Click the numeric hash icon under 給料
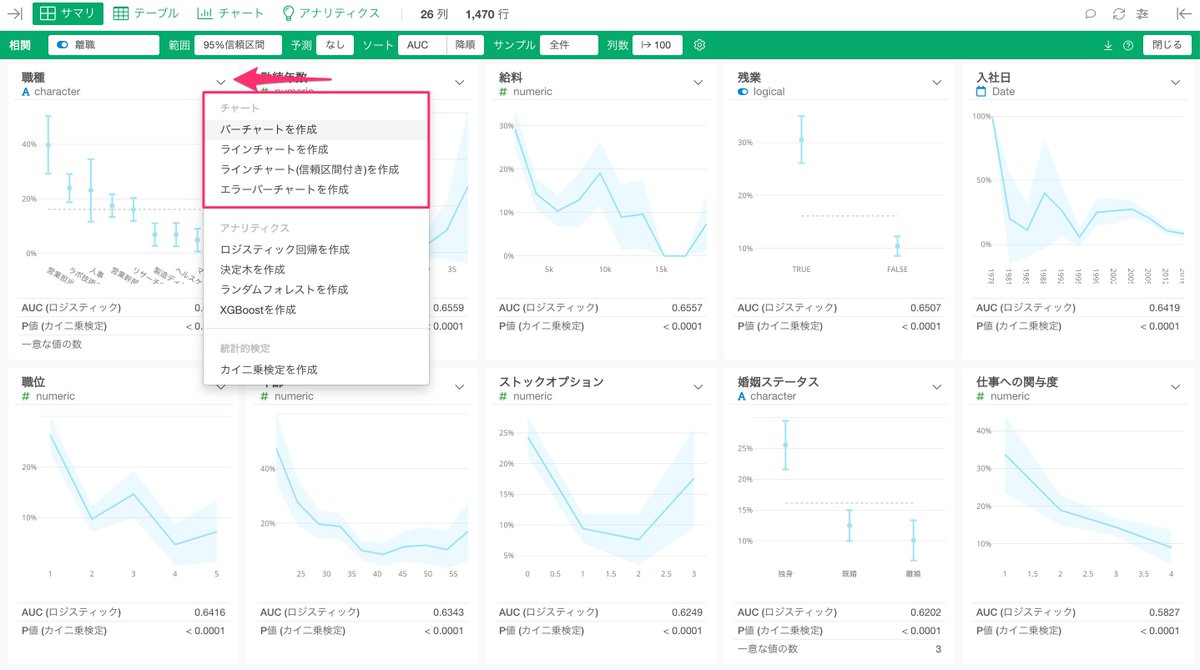This screenshot has height=670, width=1200. tap(503, 92)
